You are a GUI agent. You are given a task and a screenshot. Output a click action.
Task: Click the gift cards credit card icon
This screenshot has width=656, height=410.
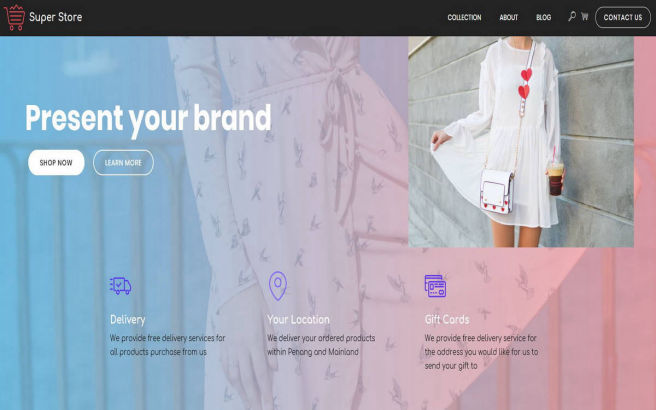[x=435, y=286]
